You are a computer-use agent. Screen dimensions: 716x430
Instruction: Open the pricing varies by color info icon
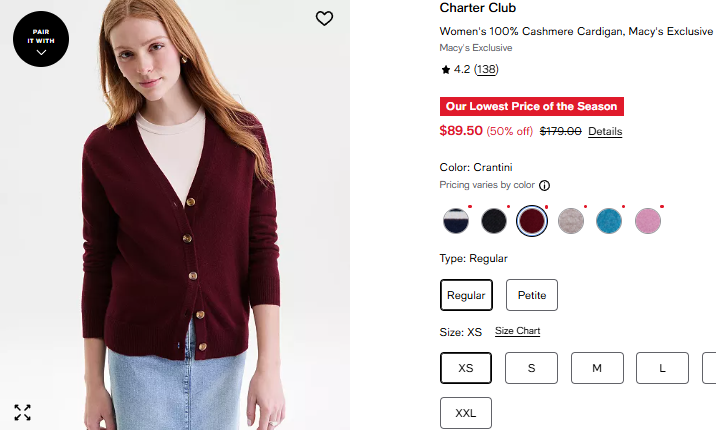point(545,185)
